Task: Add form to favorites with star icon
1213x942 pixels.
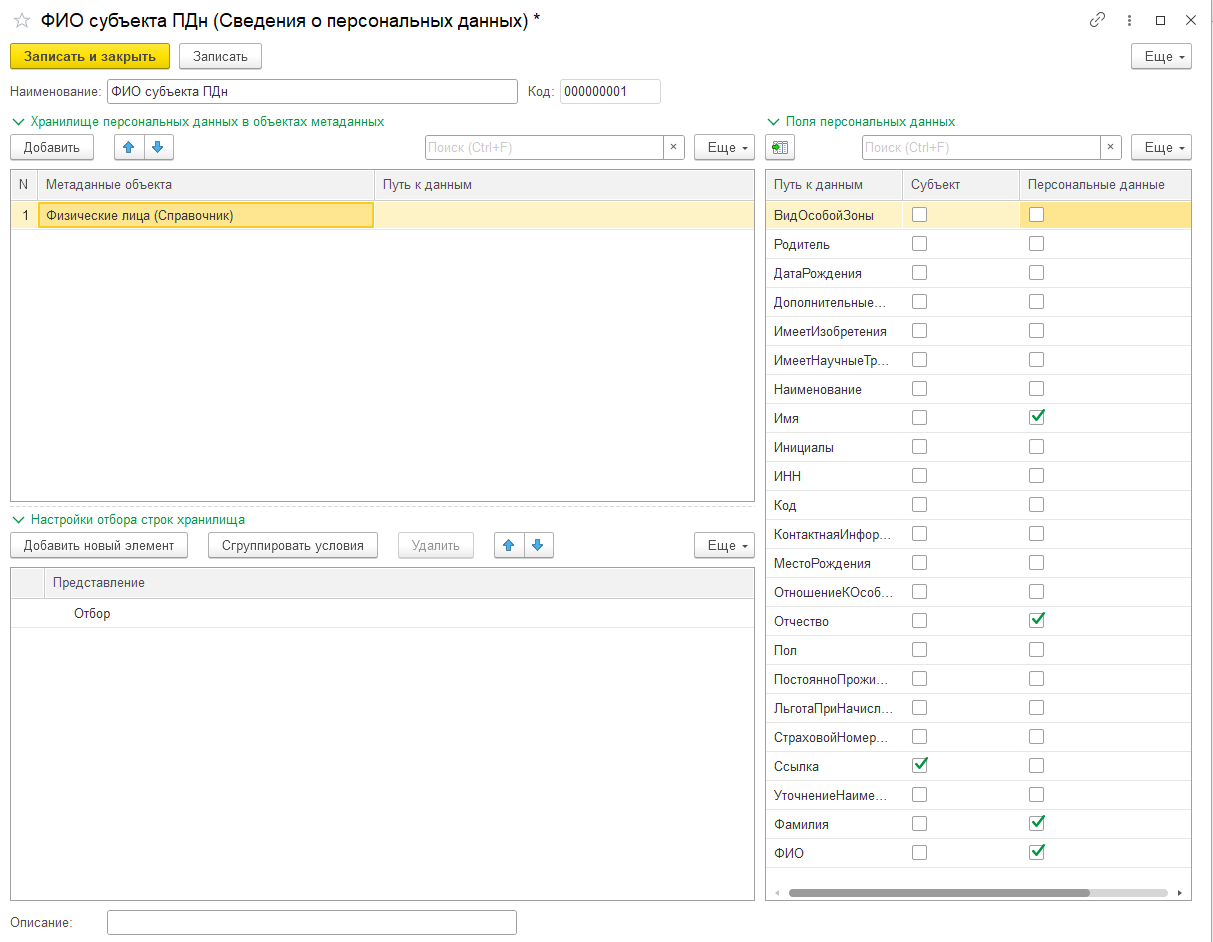Action: [x=21, y=20]
